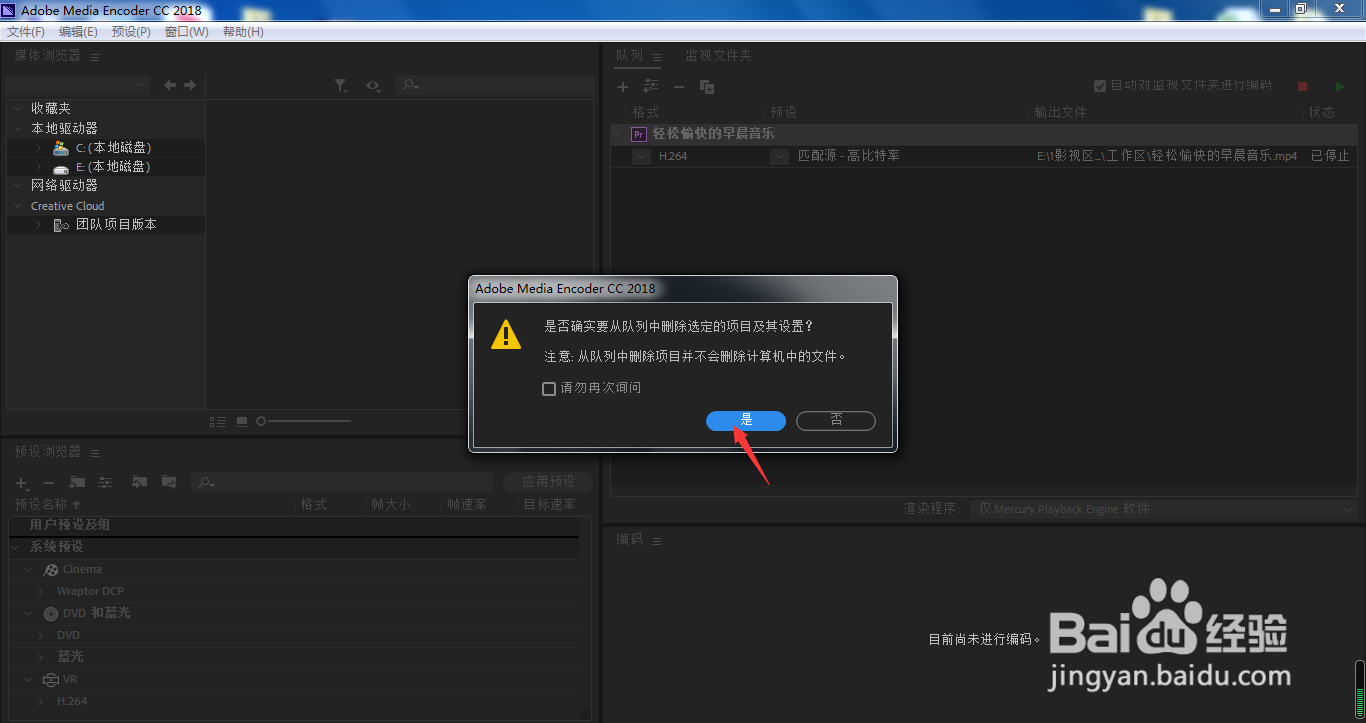Switch to the 队列 tab
Image resolution: width=1366 pixels, height=723 pixels.
[x=630, y=56]
